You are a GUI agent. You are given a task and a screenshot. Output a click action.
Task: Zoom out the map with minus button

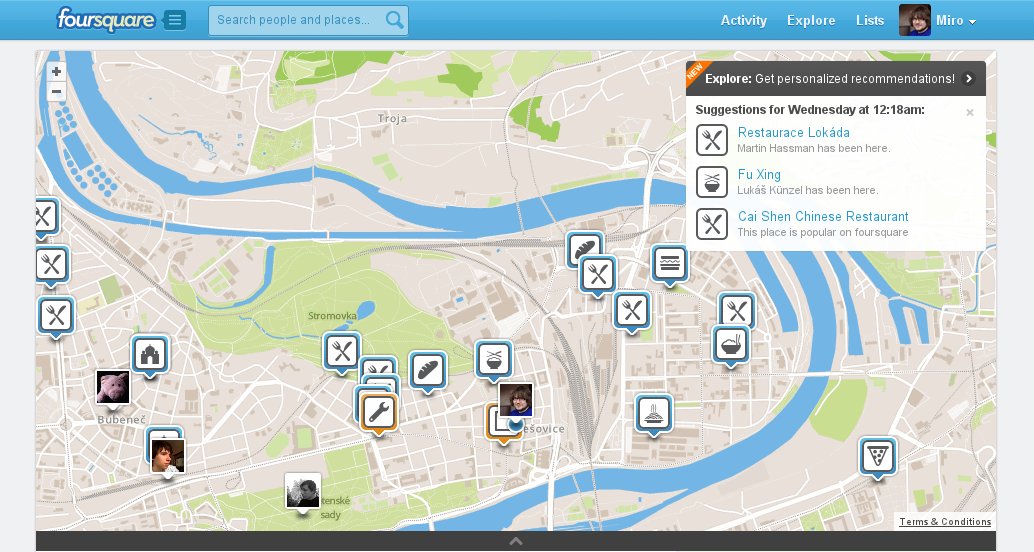tap(57, 91)
